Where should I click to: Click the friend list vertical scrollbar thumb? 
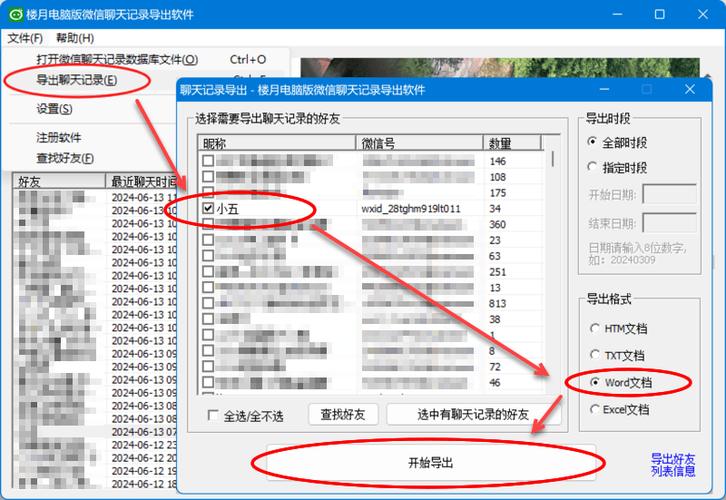pos(553,159)
